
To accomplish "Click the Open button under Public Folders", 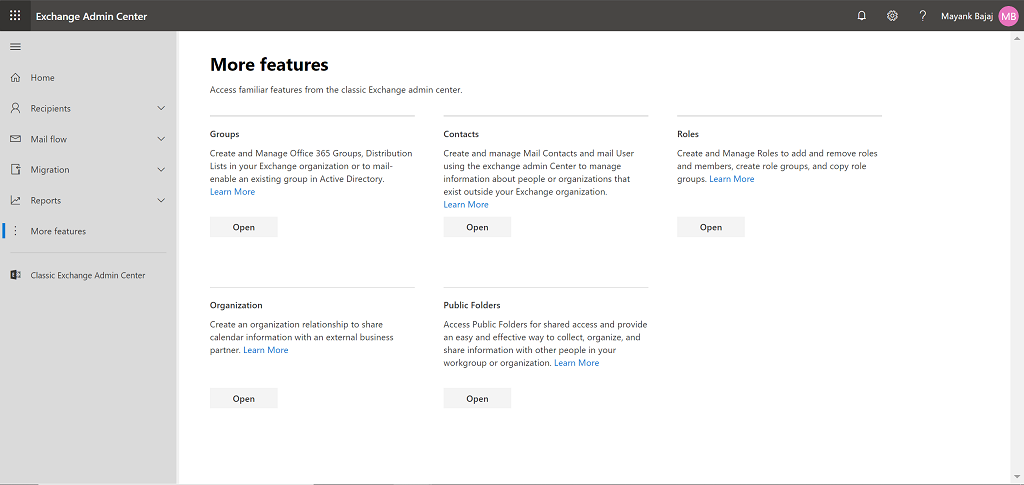I will (477, 398).
